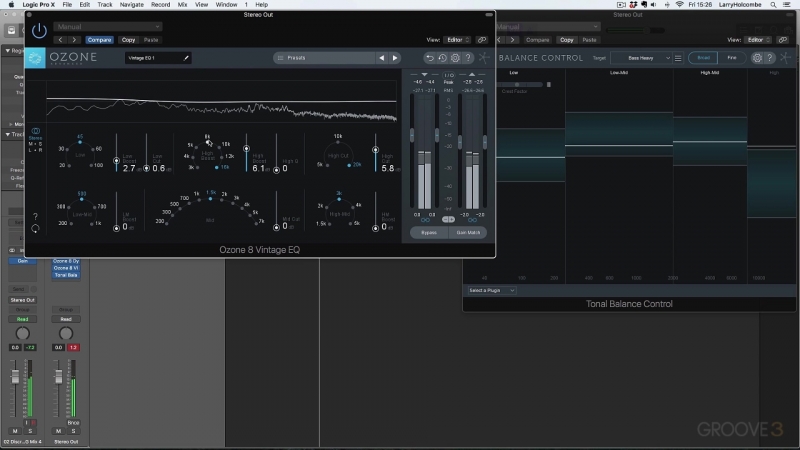Open Ozone help question mark in header

[468, 58]
